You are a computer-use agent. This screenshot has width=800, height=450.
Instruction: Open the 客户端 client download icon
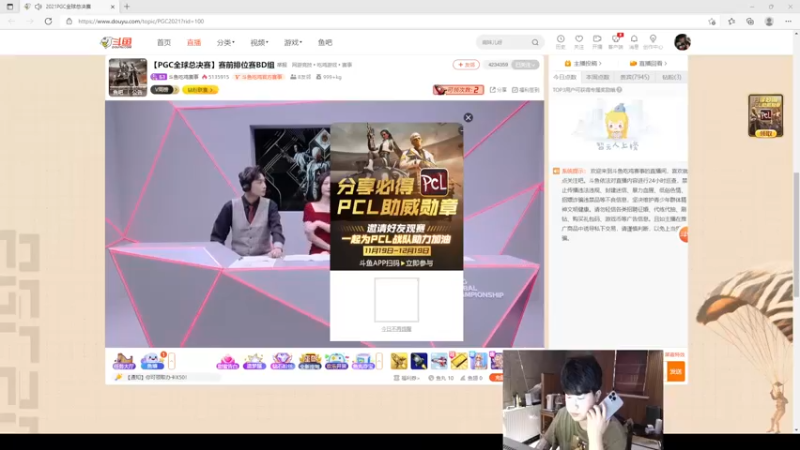616,42
